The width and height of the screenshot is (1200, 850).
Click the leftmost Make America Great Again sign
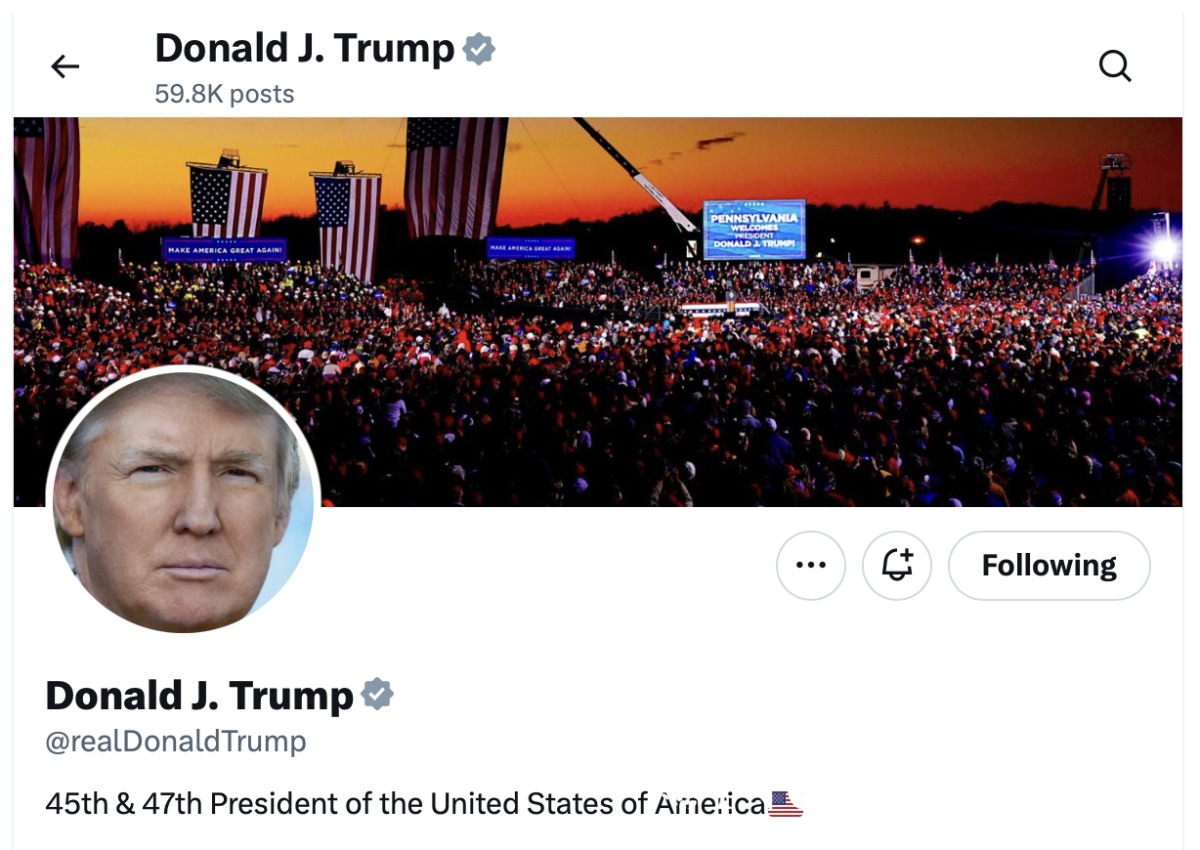pos(225,249)
